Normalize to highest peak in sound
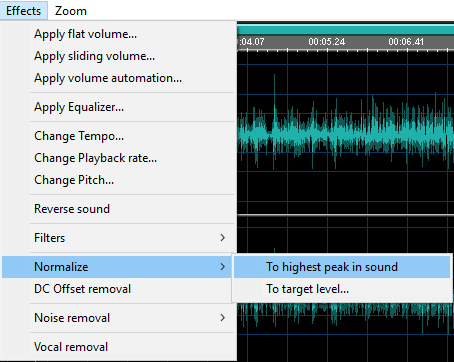Image resolution: width=454 pixels, height=362 pixels. [x=342, y=267]
